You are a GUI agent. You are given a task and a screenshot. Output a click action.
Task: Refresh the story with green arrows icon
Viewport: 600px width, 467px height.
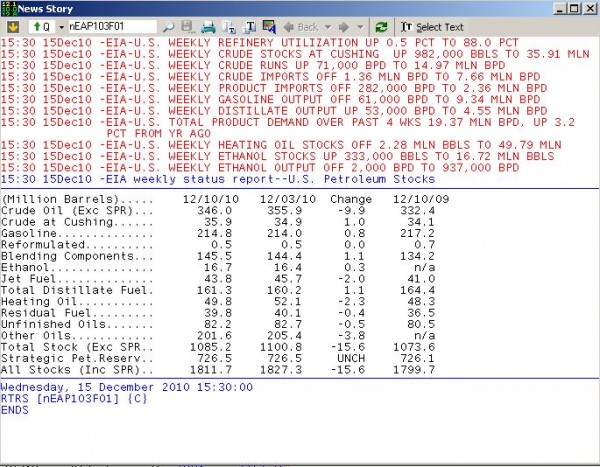click(x=381, y=27)
